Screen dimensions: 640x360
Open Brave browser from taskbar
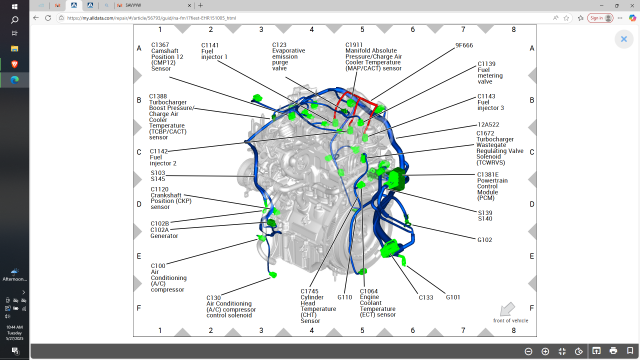[14, 64]
